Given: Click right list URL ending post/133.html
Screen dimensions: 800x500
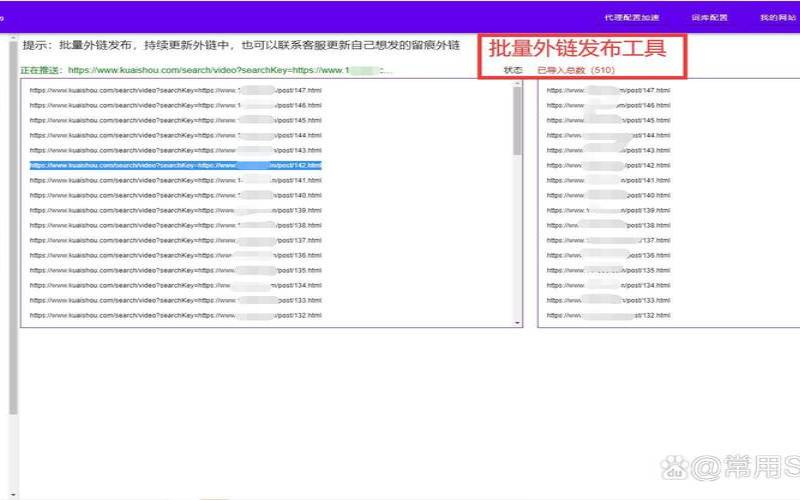Looking at the screenshot, I should (609, 301).
